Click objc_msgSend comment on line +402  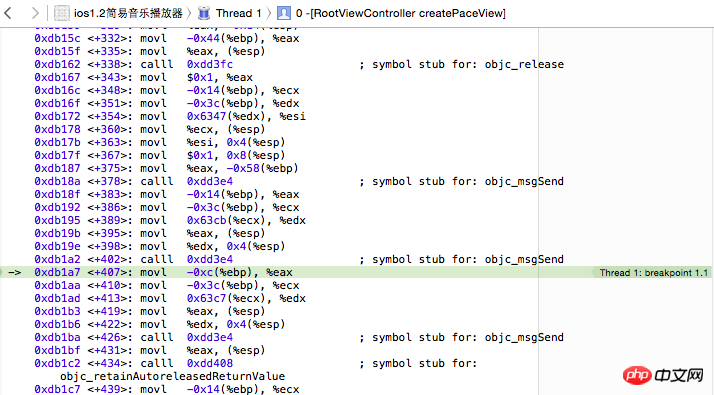(461, 259)
